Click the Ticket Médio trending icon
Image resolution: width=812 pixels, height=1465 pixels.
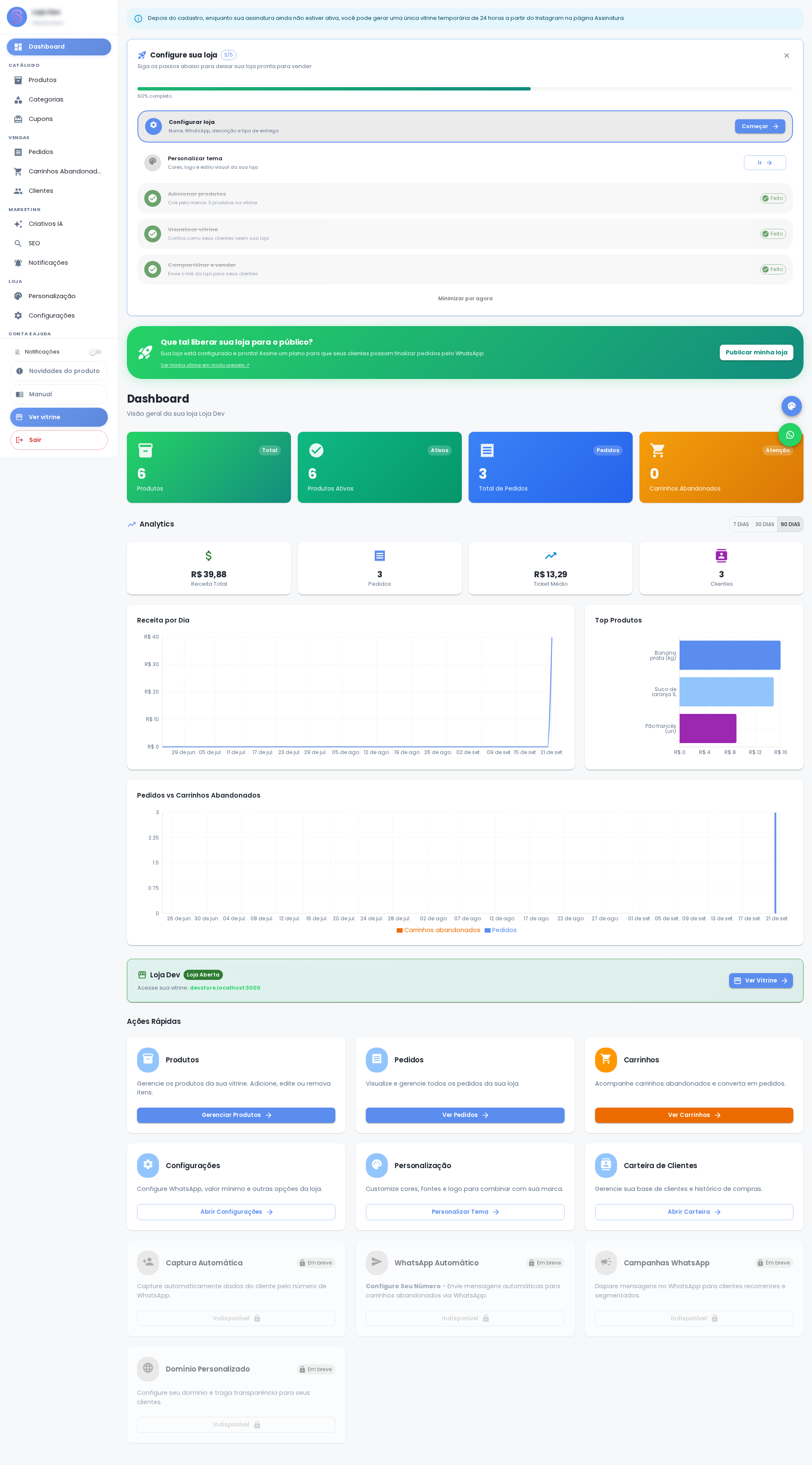(x=551, y=556)
